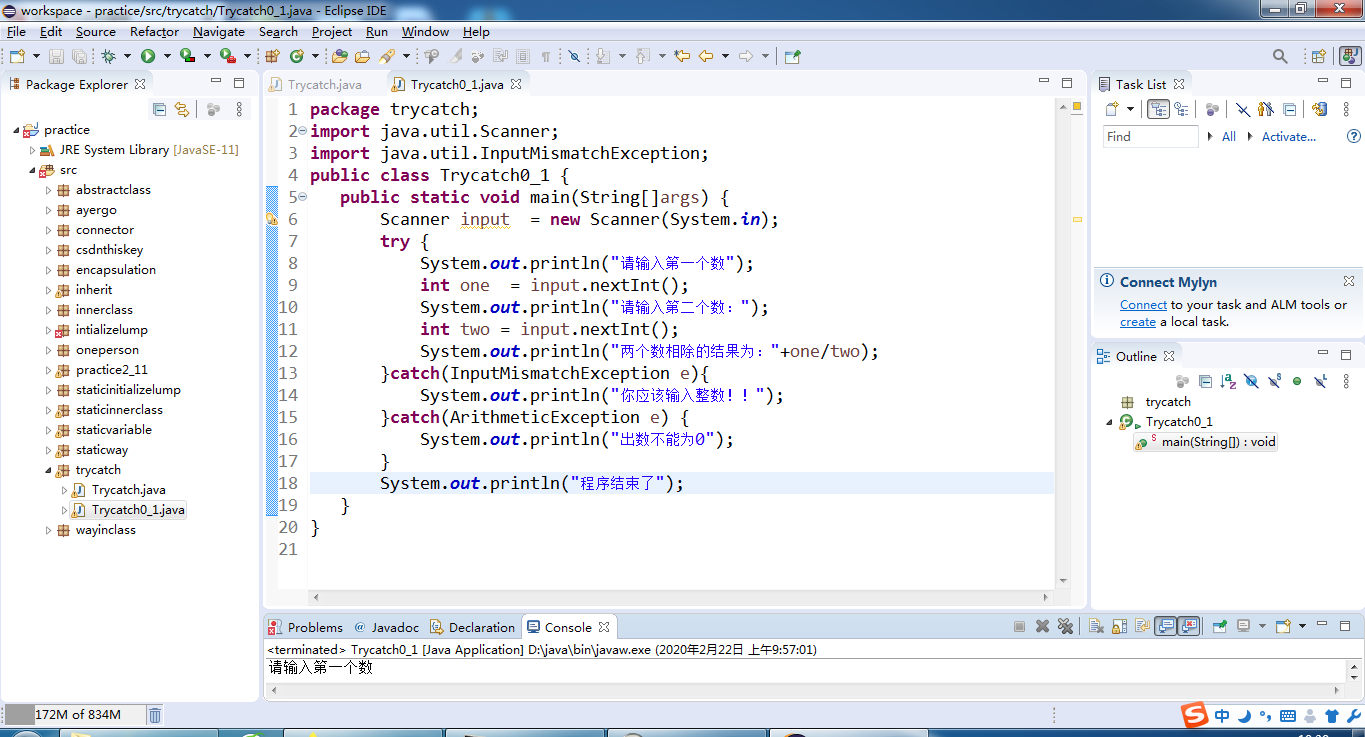This screenshot has height=737, width=1365.
Task: Click the Quick Access search magnifier
Action: [1280, 56]
